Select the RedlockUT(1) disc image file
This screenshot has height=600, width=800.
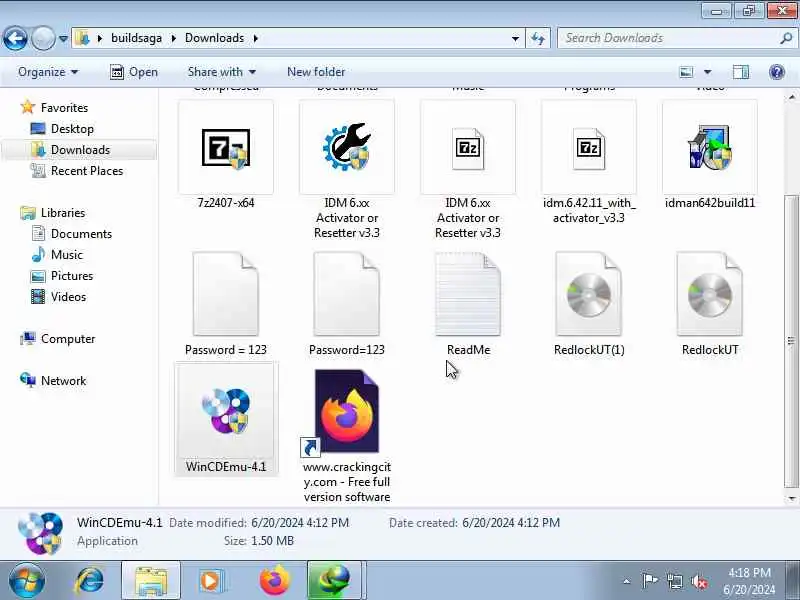coord(588,294)
